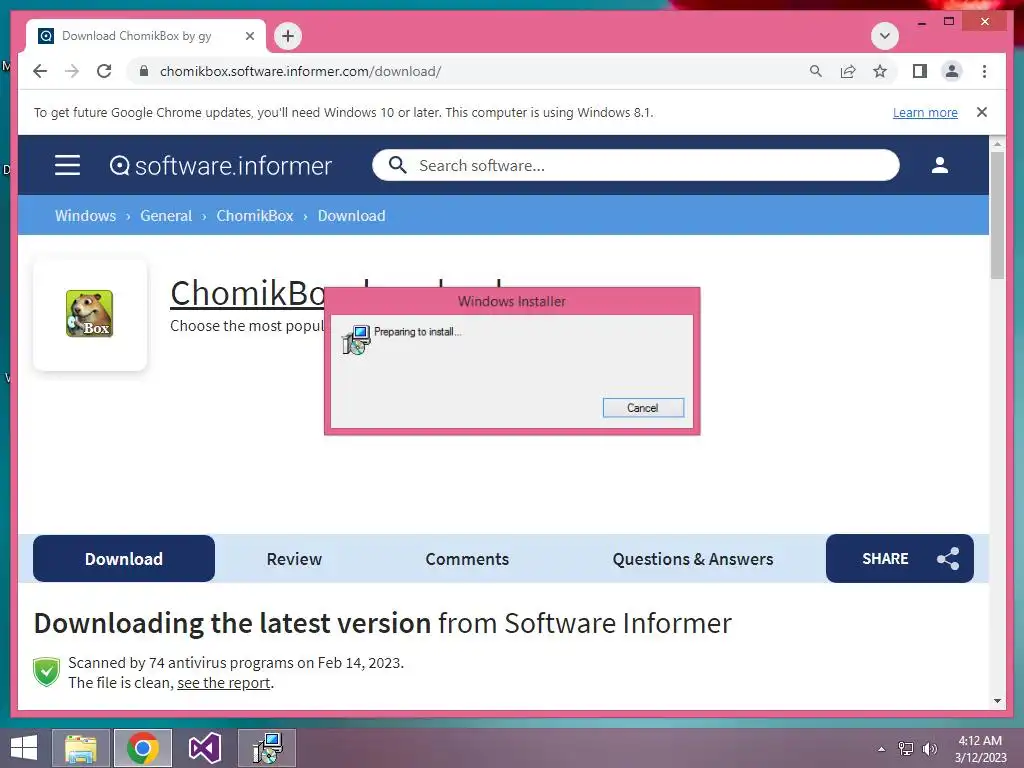Reload the page with the refresh icon
Screen dimensions: 1024x768
tap(104, 71)
